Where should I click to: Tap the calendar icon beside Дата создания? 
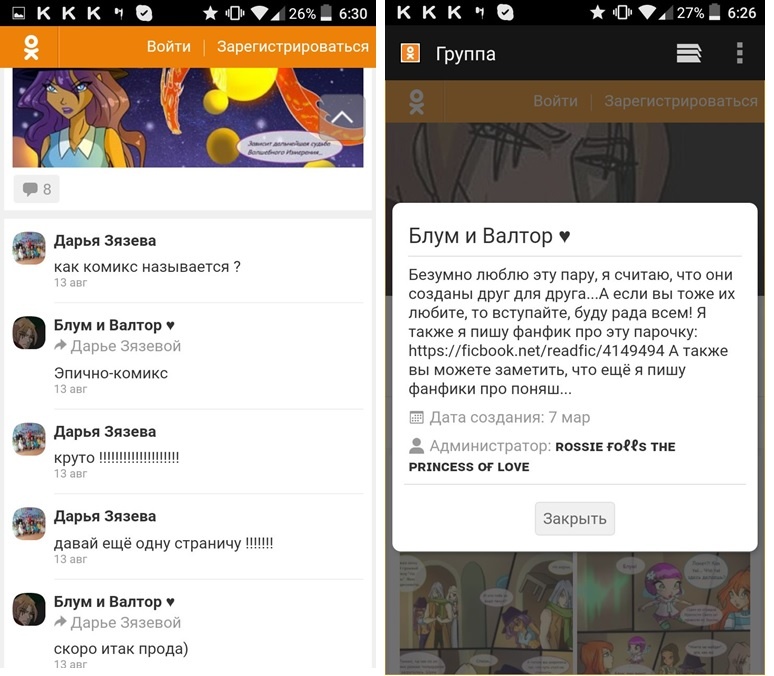tap(417, 417)
